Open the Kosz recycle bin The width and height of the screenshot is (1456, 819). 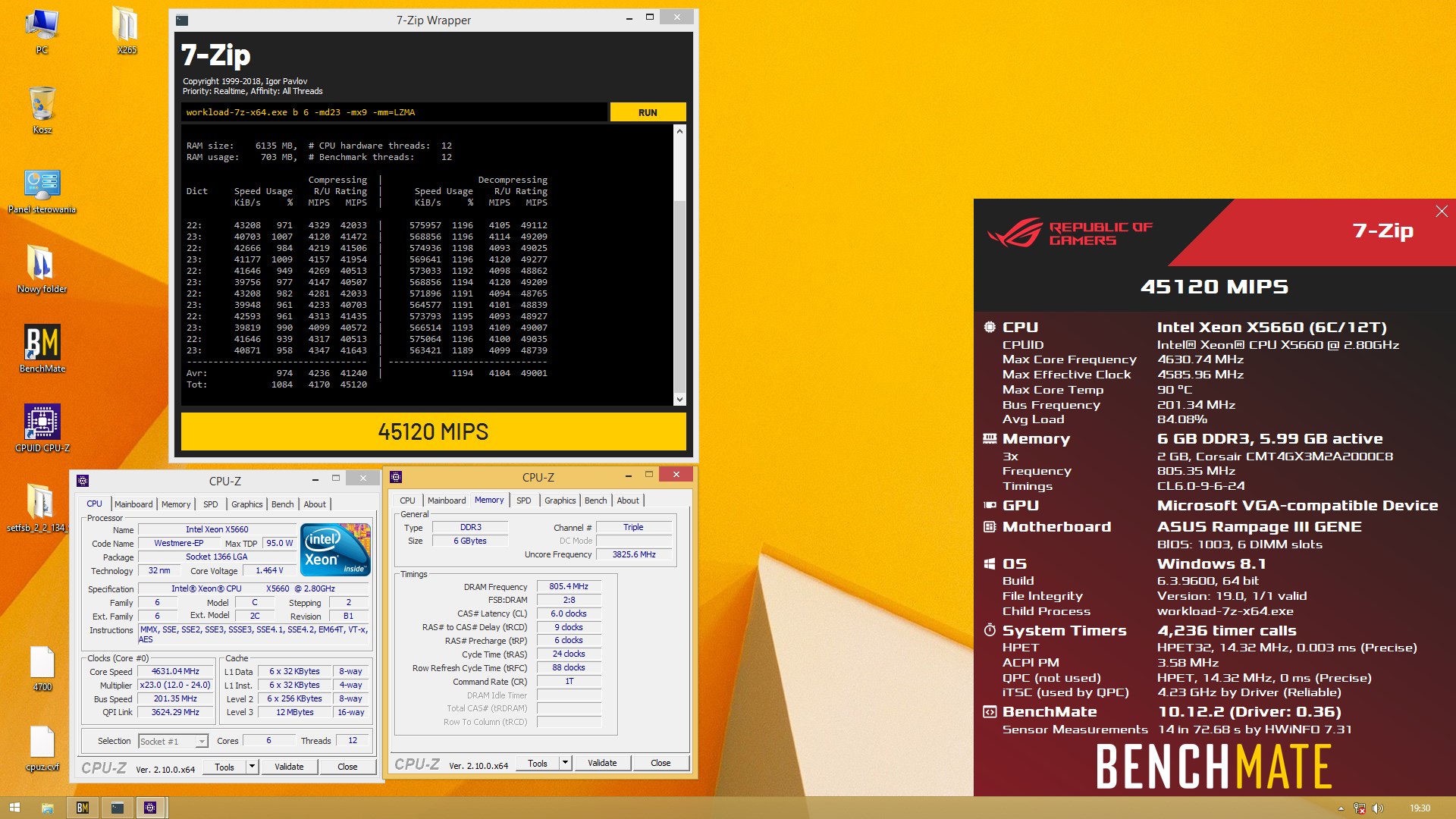(42, 110)
